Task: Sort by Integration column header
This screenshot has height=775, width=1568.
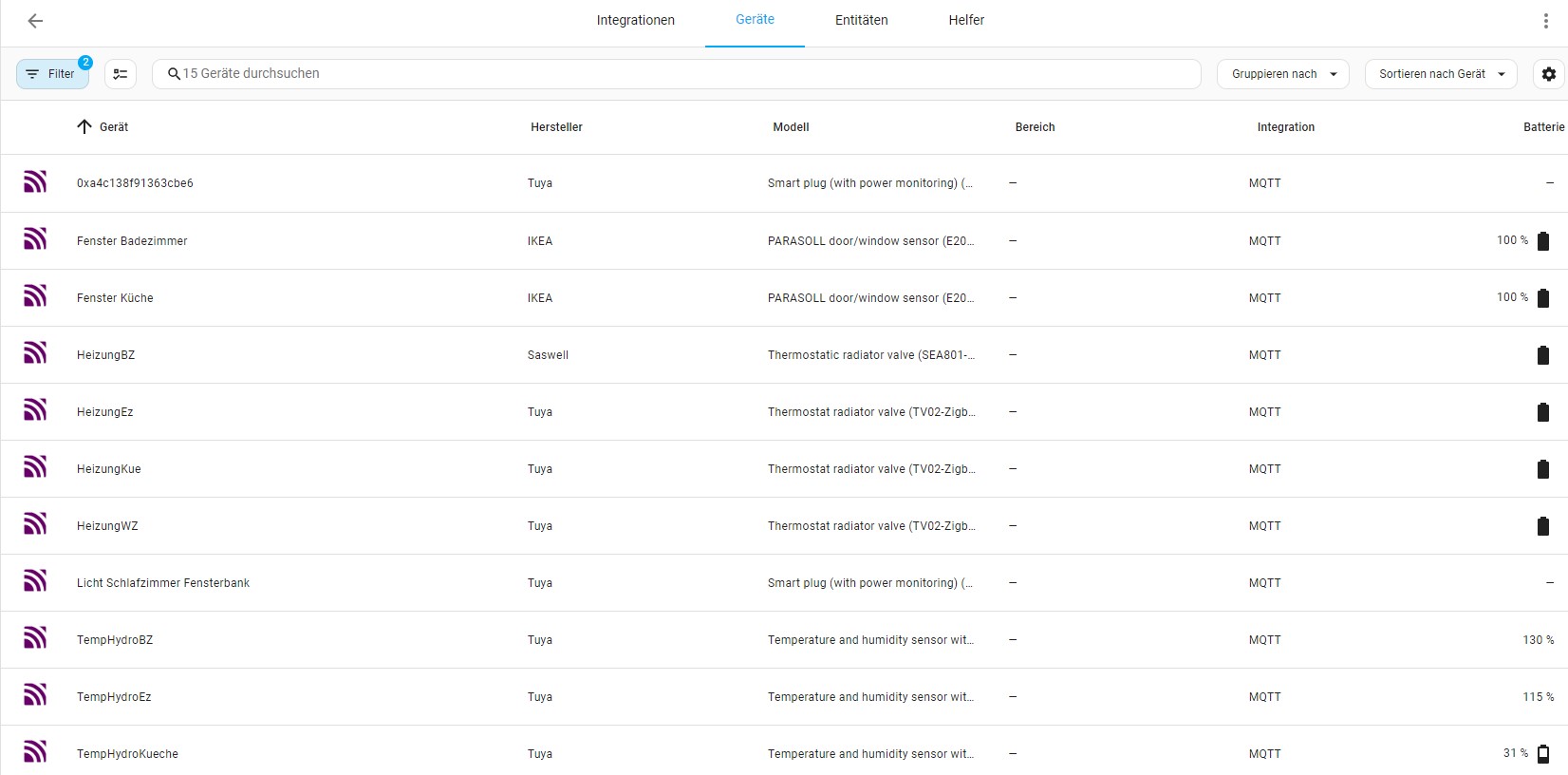Action: click(x=1286, y=127)
